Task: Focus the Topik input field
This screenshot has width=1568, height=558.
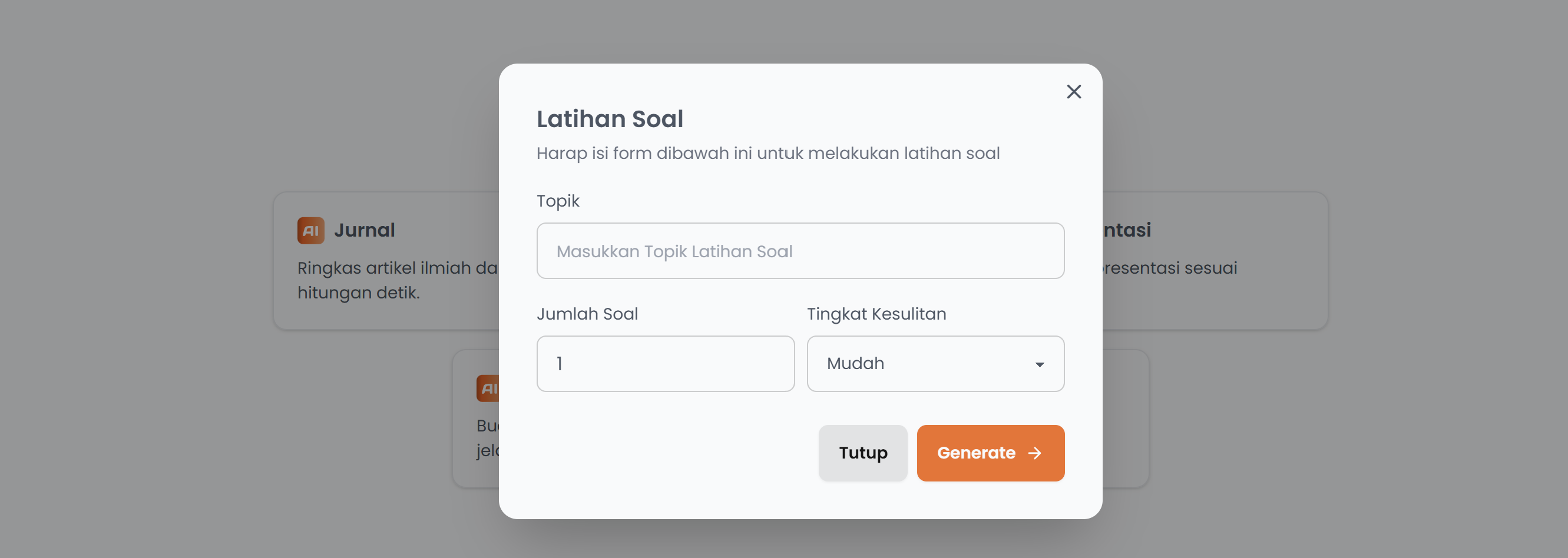Action: [800, 251]
